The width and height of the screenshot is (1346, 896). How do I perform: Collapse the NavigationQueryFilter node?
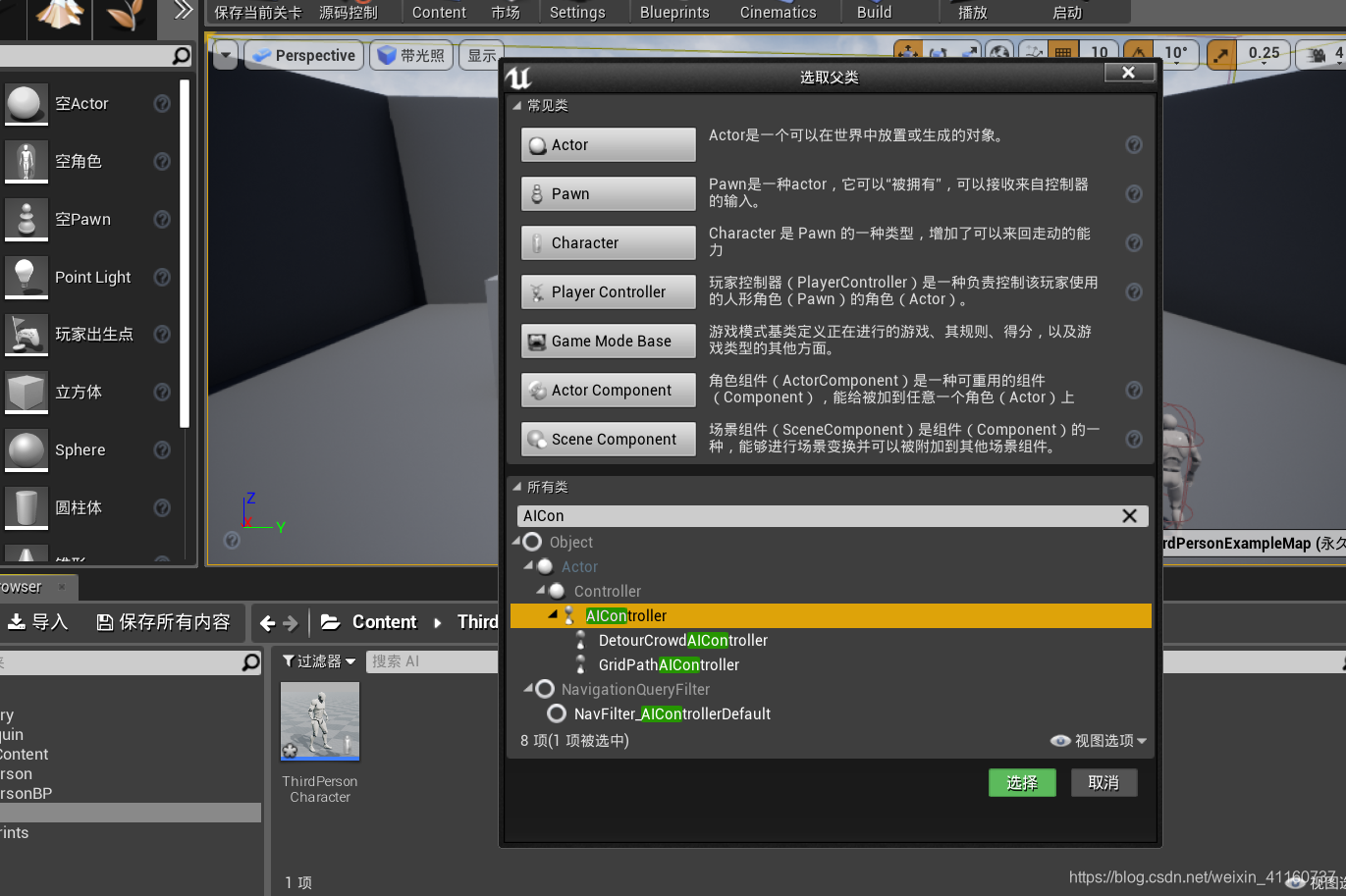[x=529, y=689]
